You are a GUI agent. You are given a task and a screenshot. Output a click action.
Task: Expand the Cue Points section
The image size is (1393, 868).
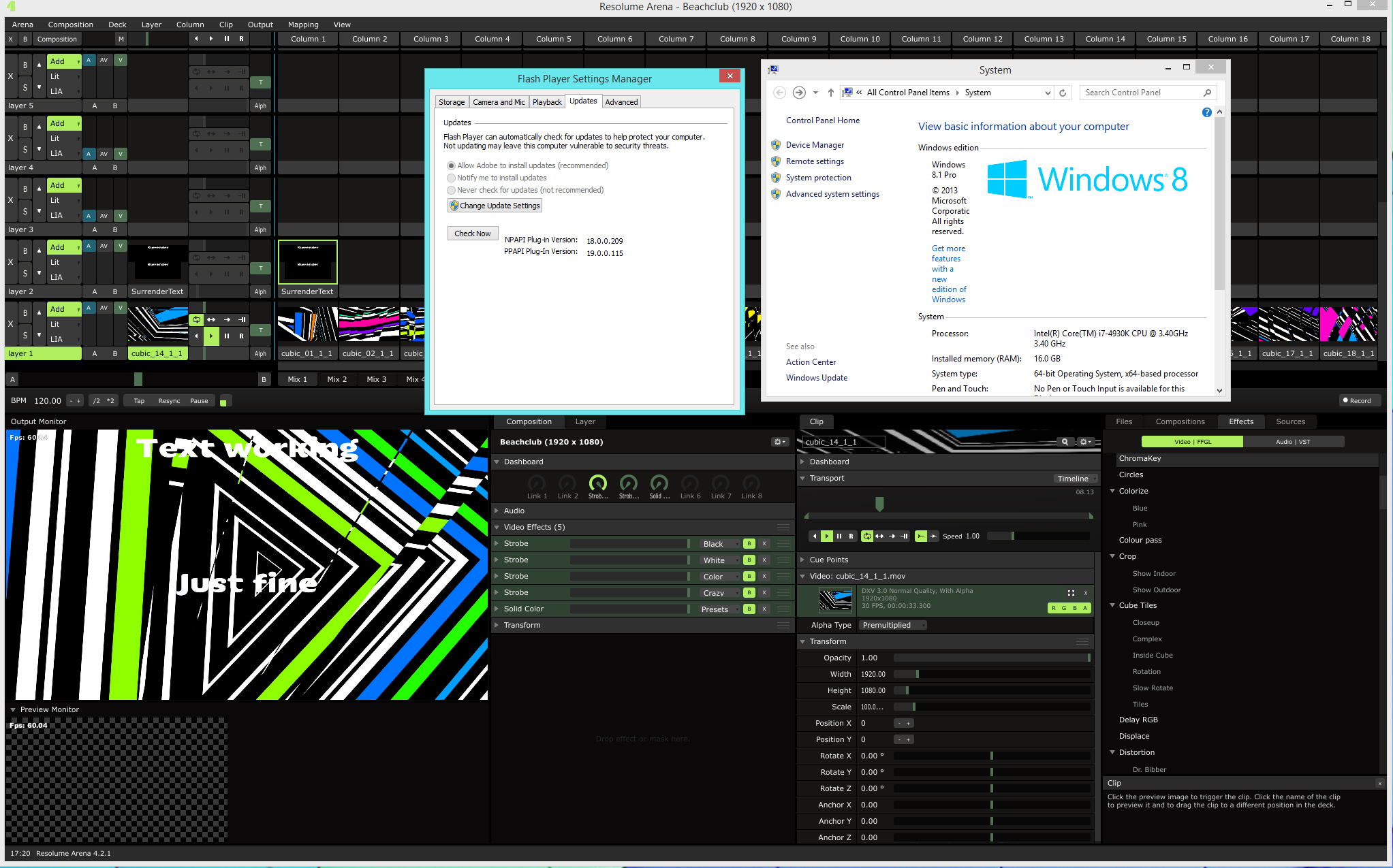coord(803,560)
